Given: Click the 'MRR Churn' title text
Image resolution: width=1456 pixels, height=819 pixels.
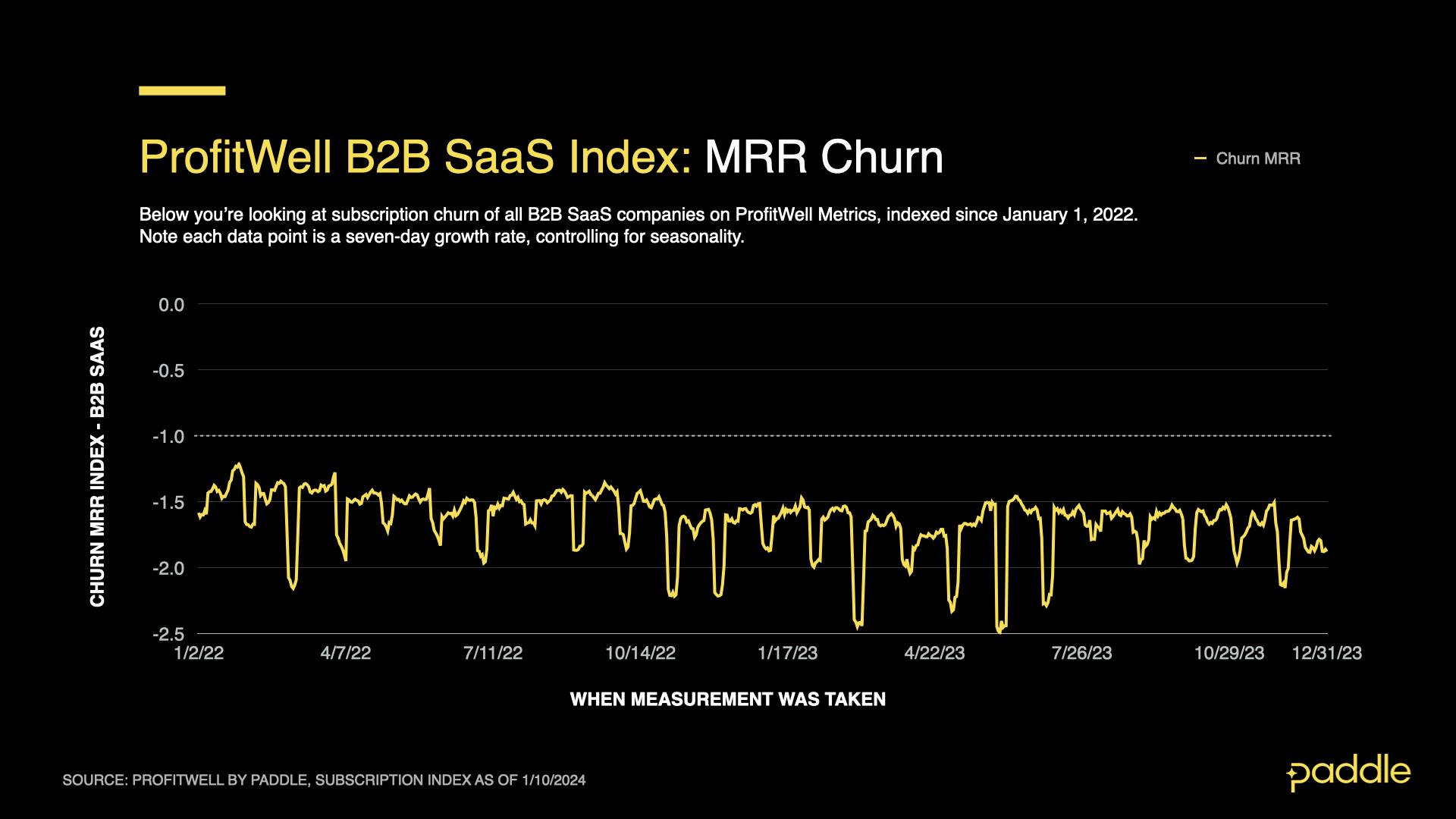Looking at the screenshot, I should [x=824, y=158].
